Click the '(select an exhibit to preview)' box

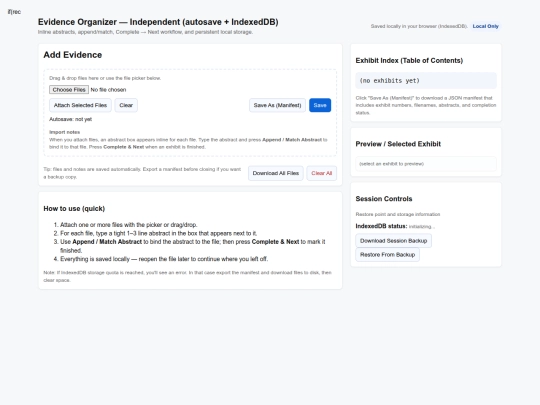pyautogui.click(x=426, y=164)
